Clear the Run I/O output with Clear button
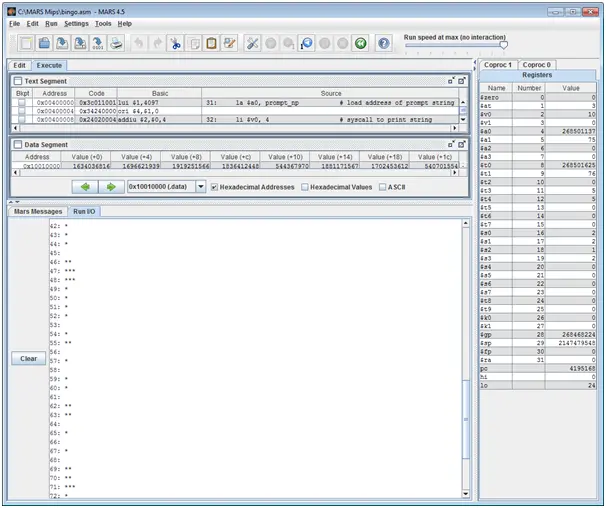This screenshot has width=606, height=508. (x=29, y=358)
